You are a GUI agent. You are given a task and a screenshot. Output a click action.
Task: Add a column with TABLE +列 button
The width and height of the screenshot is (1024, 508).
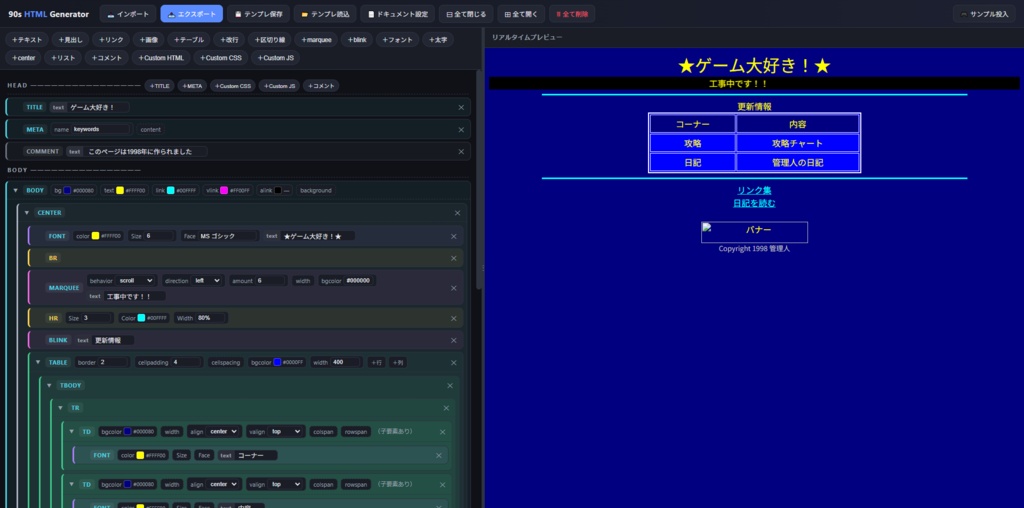(x=397, y=362)
